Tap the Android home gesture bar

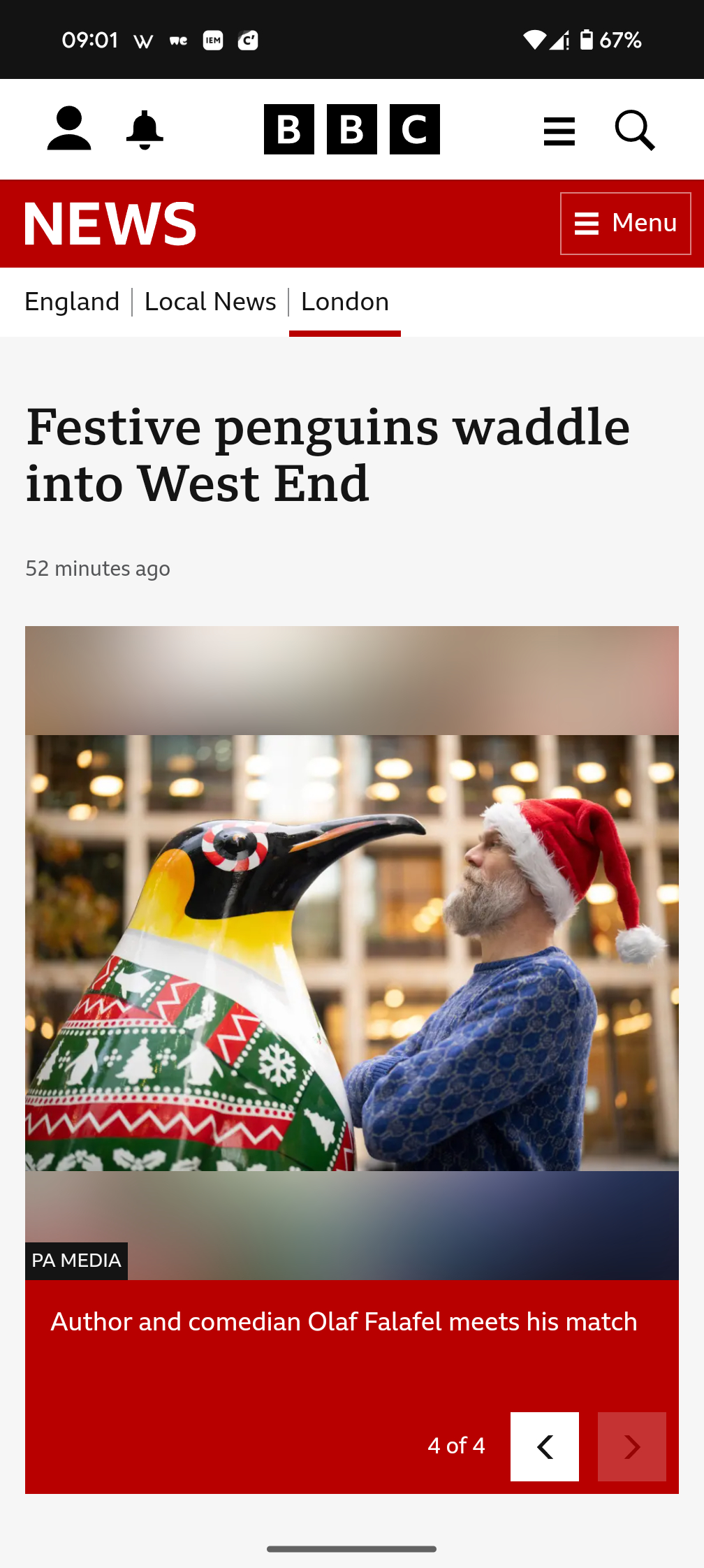point(352,1548)
